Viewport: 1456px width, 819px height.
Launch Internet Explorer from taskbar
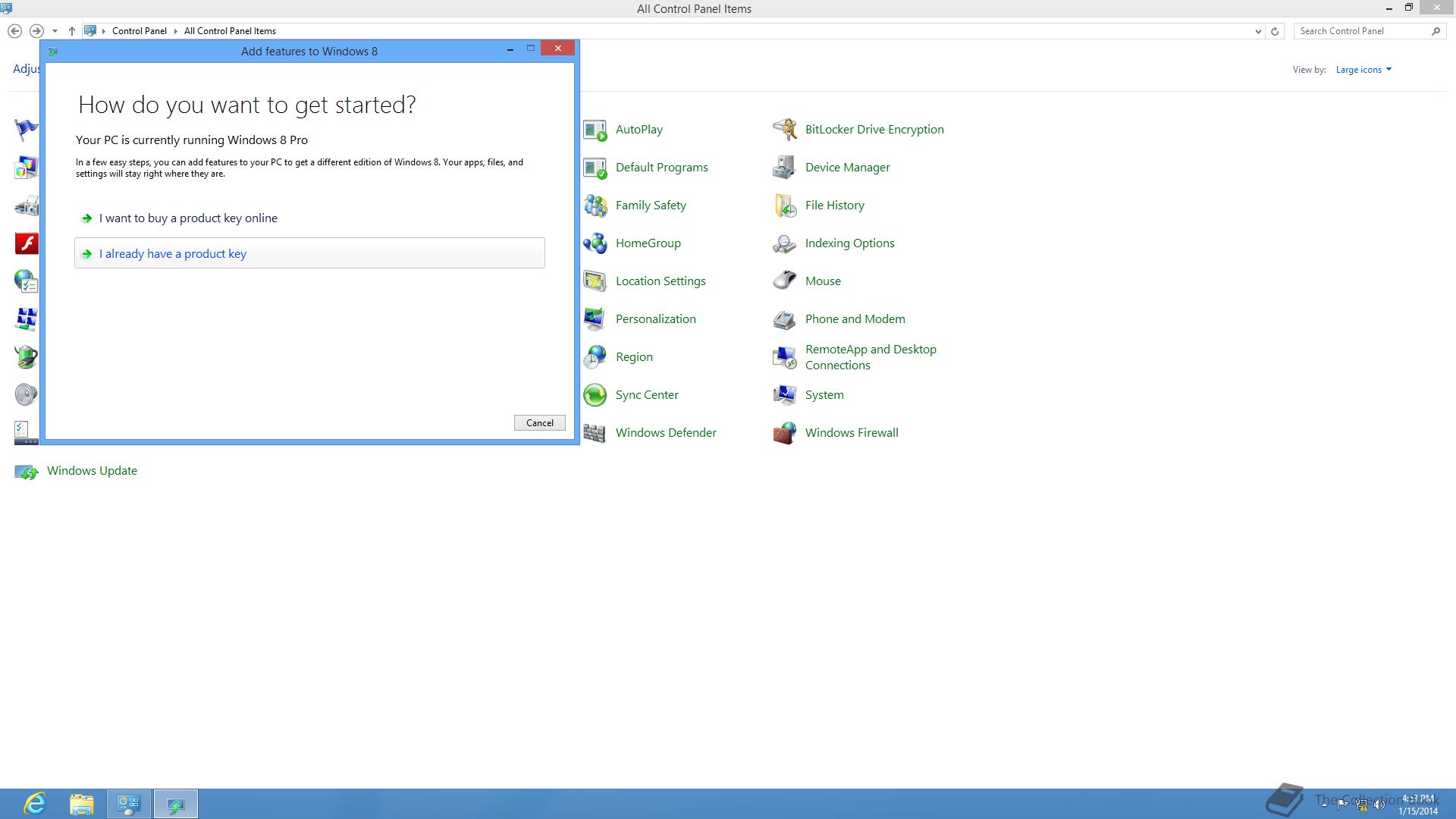pos(35,804)
